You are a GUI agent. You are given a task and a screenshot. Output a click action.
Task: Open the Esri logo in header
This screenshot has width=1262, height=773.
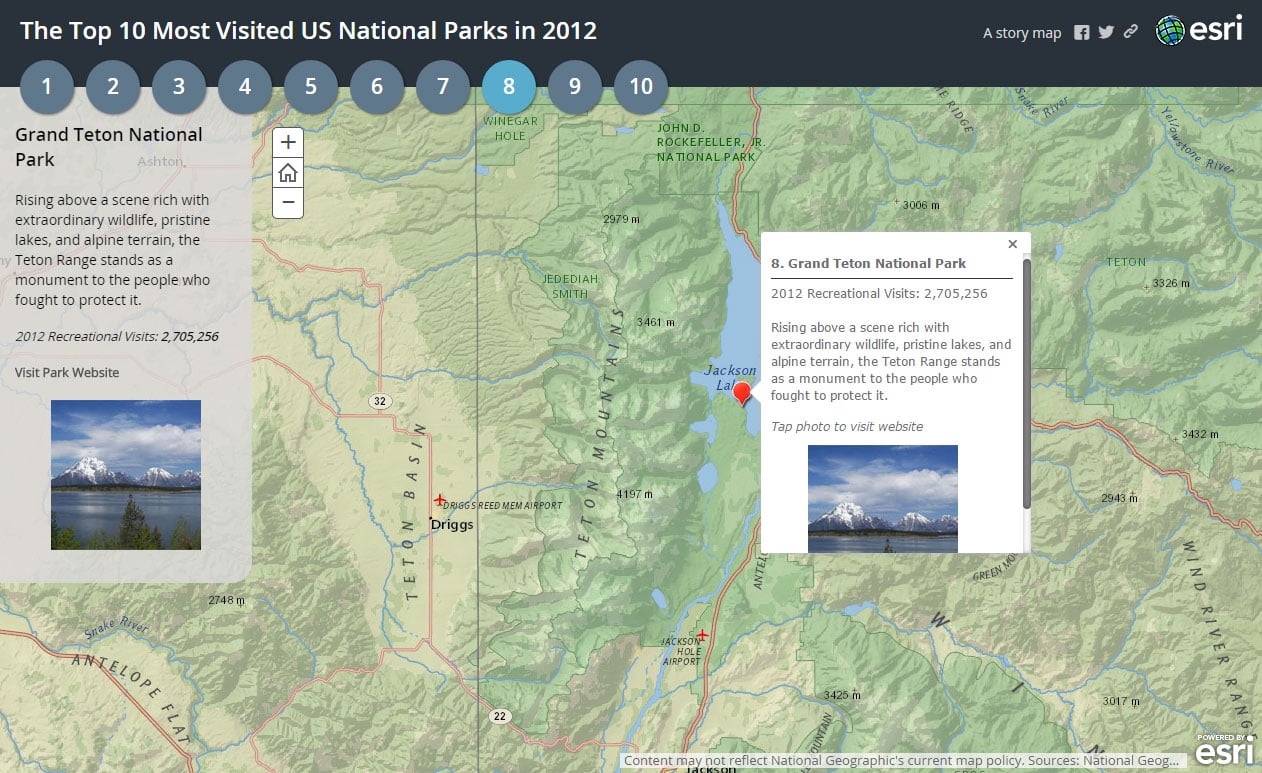(1200, 30)
